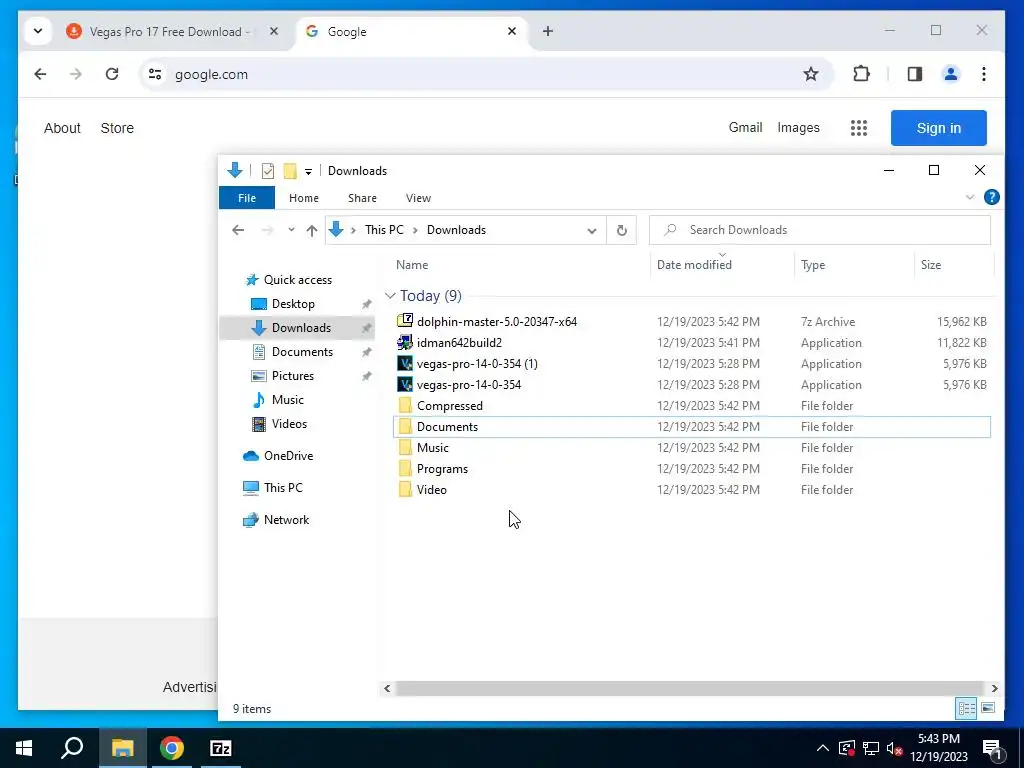Open the Home ribbon tab
This screenshot has height=768, width=1024.
(304, 198)
